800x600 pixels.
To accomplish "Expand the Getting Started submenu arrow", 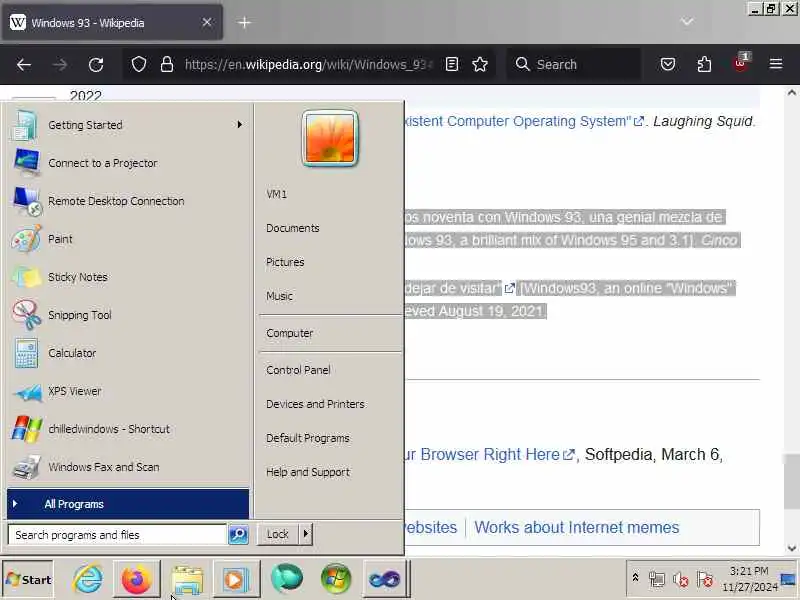I will click(x=239, y=124).
